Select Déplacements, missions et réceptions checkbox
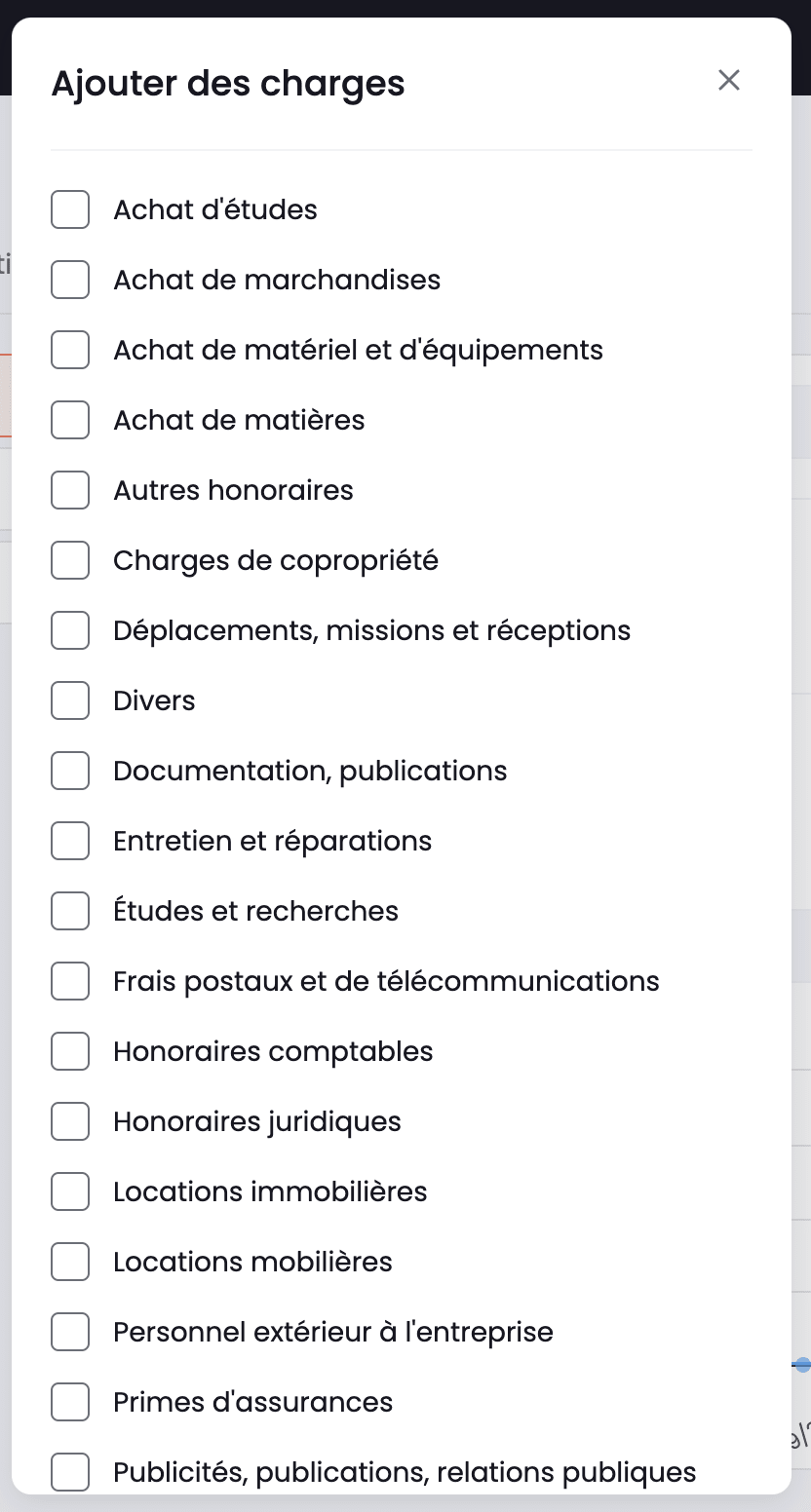811x1512 pixels. coord(70,630)
